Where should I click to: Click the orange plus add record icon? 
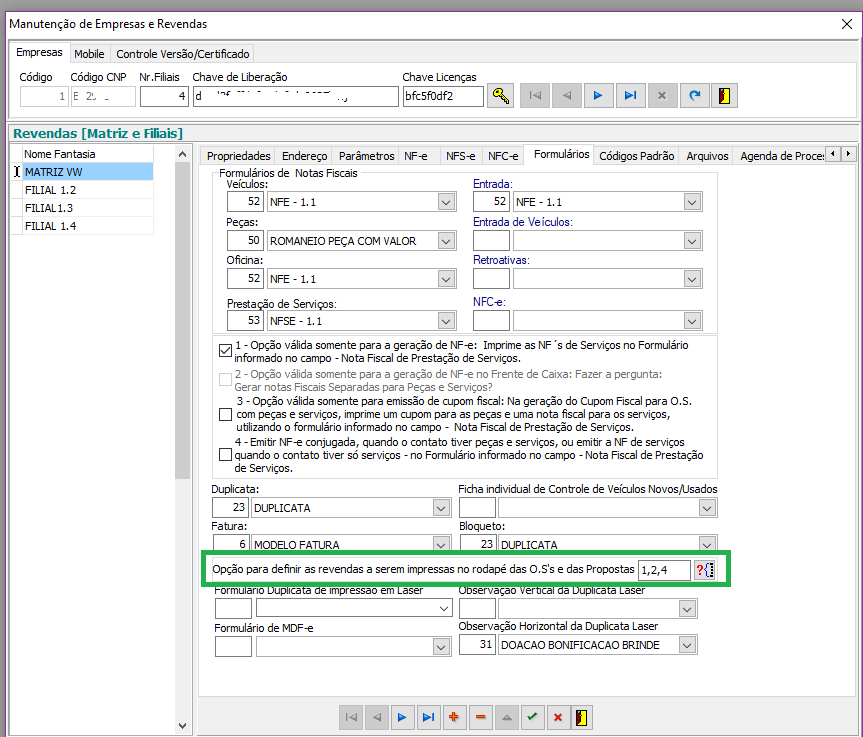(x=454, y=717)
